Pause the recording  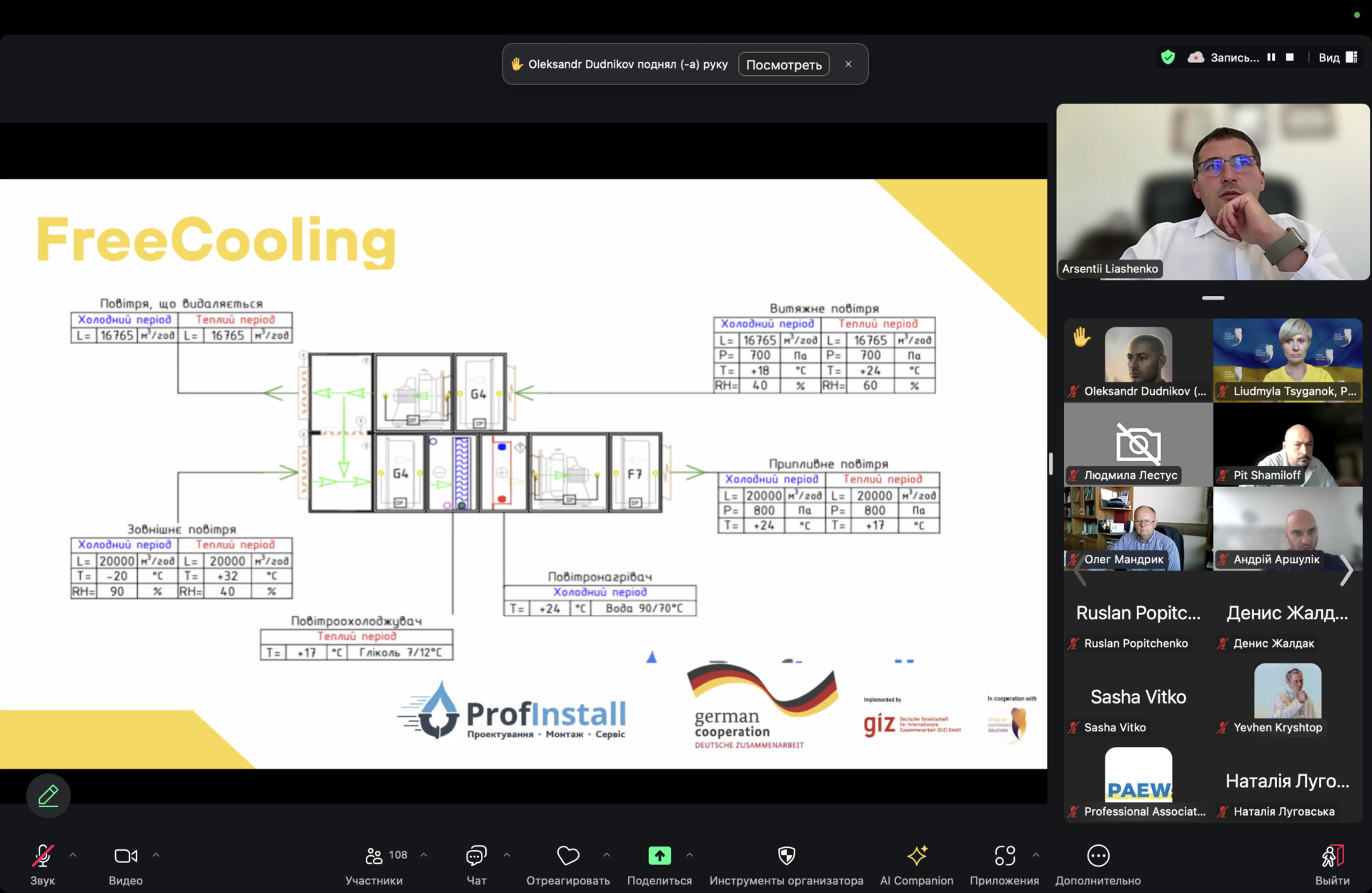click(1271, 57)
